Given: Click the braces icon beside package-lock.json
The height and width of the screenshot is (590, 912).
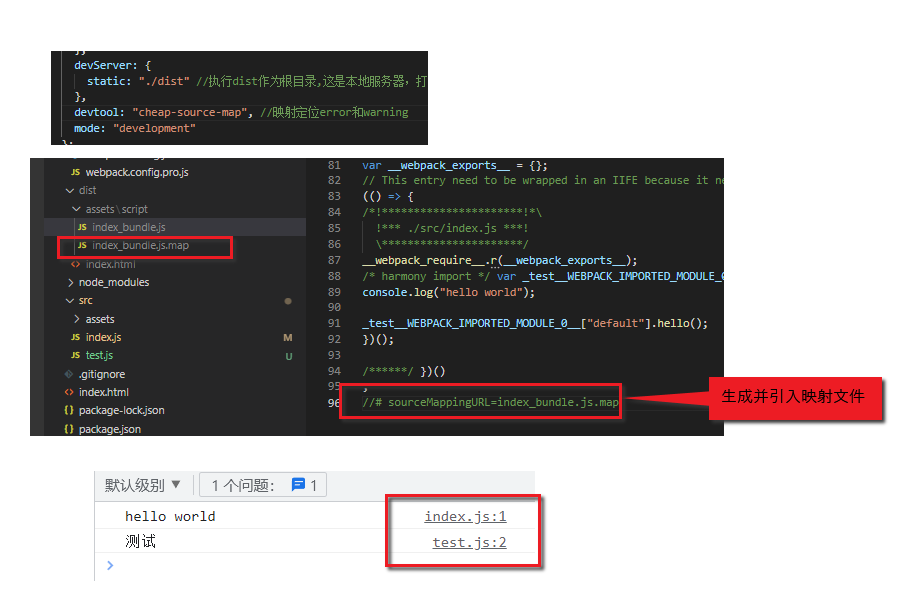Looking at the screenshot, I should pyautogui.click(x=69, y=410).
